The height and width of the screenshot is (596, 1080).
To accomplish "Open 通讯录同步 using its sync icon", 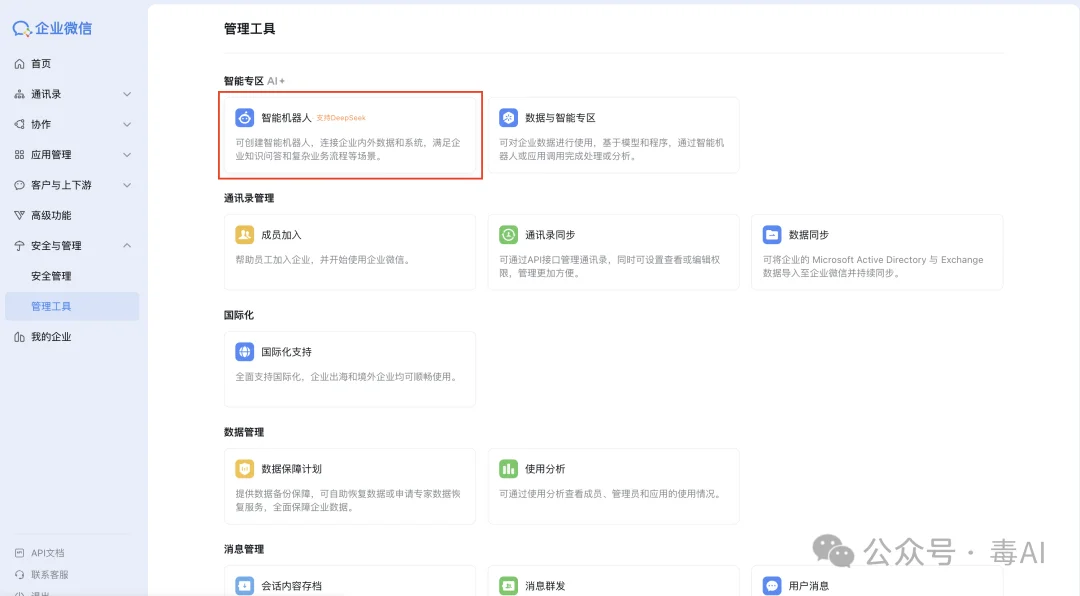I will pos(508,234).
